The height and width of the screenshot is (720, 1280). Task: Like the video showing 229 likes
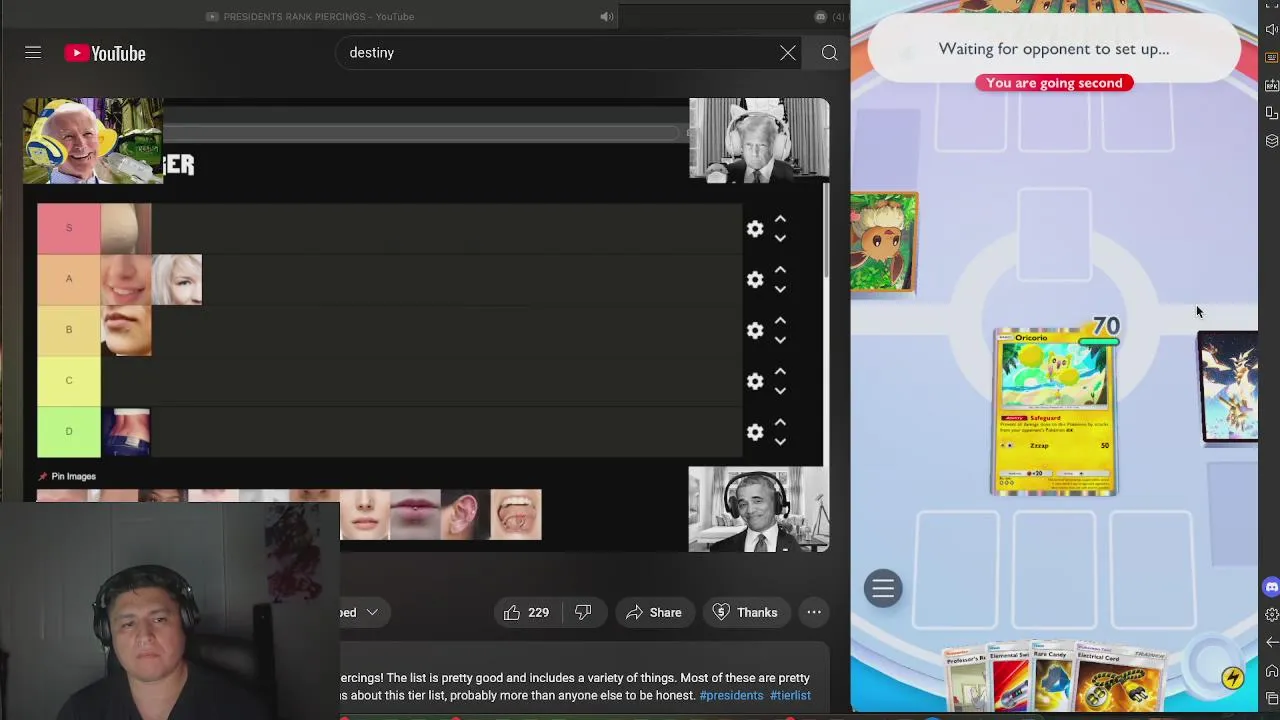pos(527,612)
